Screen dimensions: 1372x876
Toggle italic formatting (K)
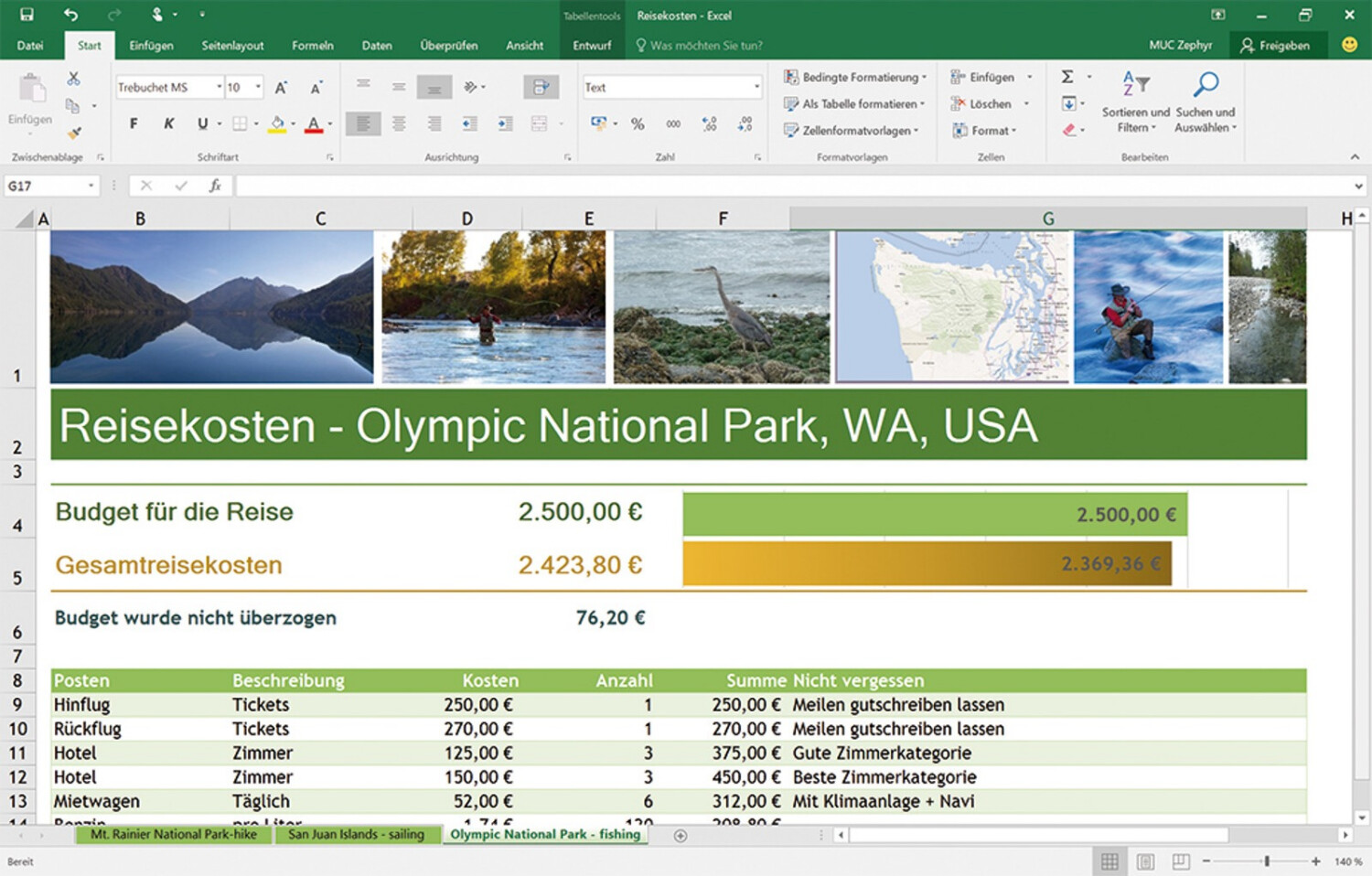point(168,124)
